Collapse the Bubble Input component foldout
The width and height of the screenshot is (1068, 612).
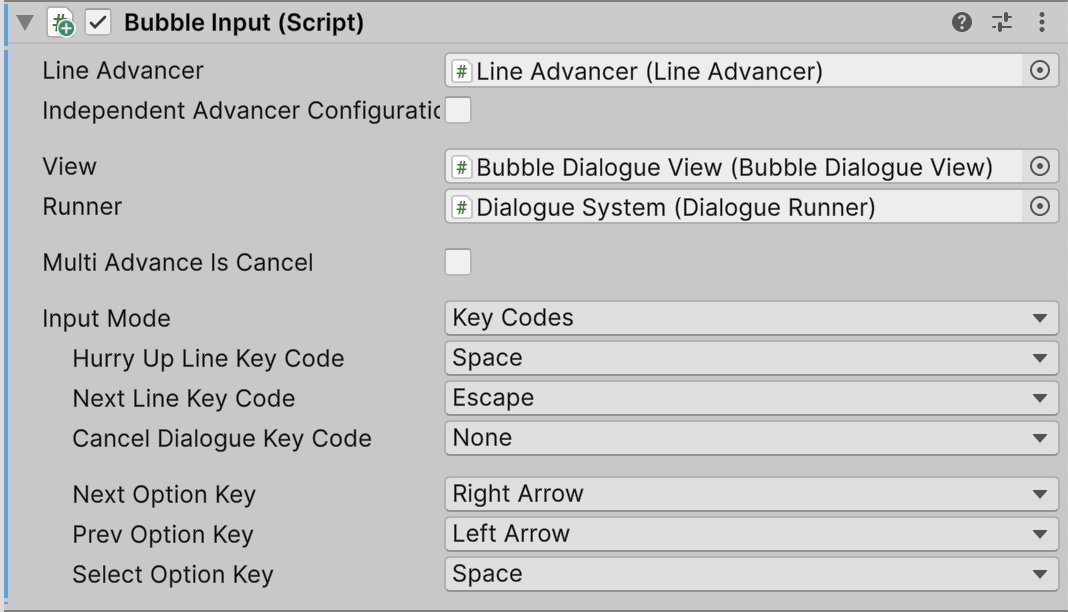point(25,23)
